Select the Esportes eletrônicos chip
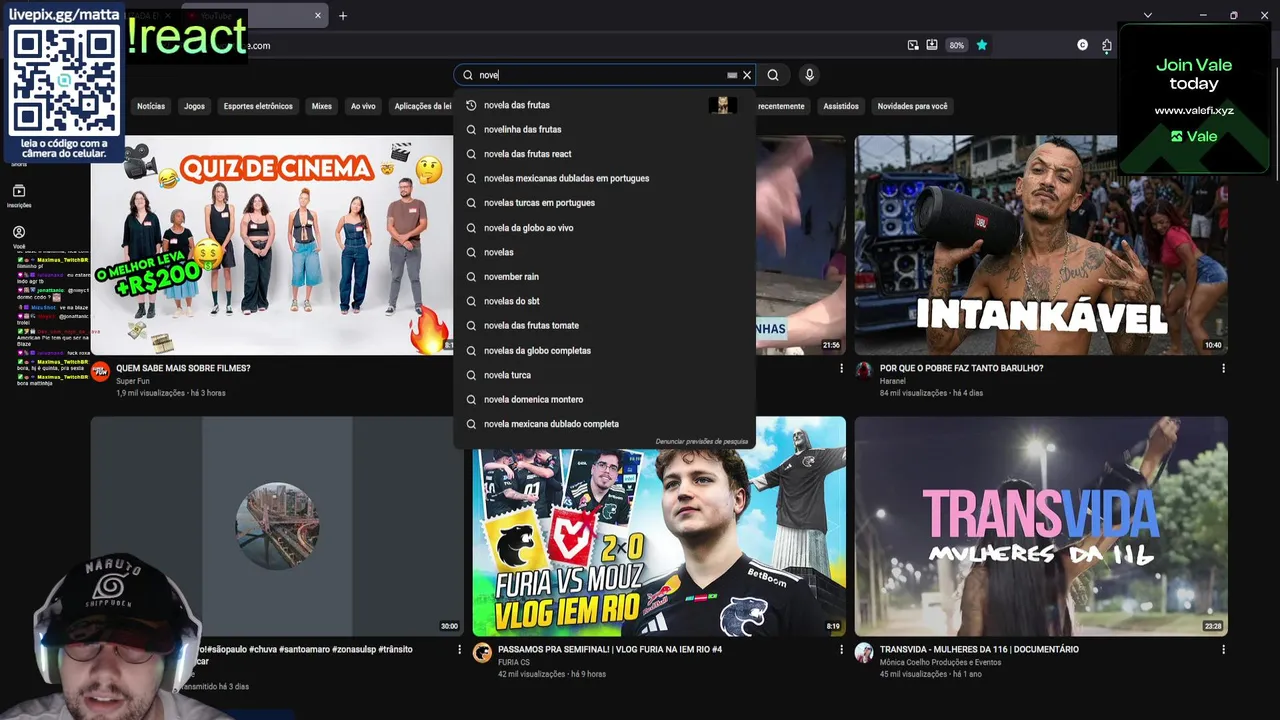The image size is (1280, 720). (258, 106)
